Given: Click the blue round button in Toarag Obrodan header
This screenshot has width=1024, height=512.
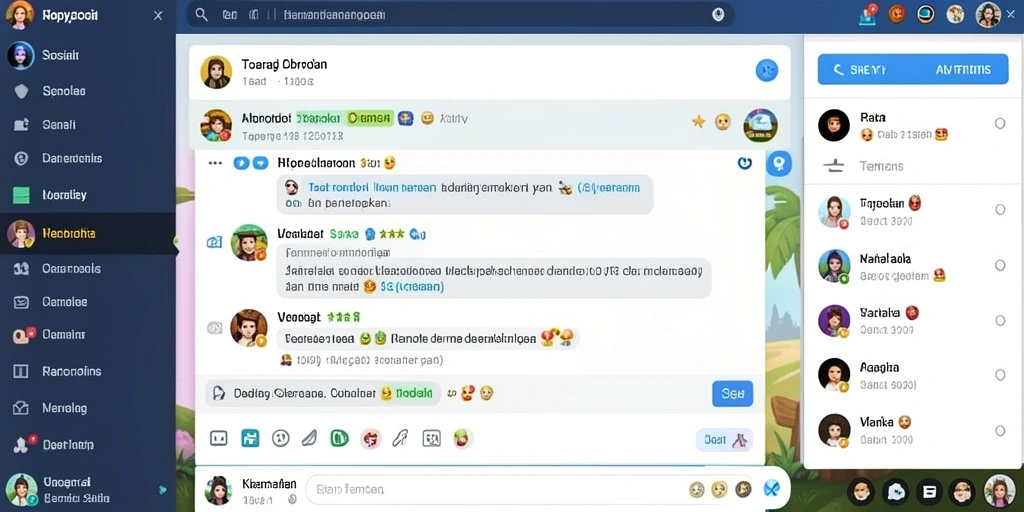Looking at the screenshot, I should coord(767,70).
